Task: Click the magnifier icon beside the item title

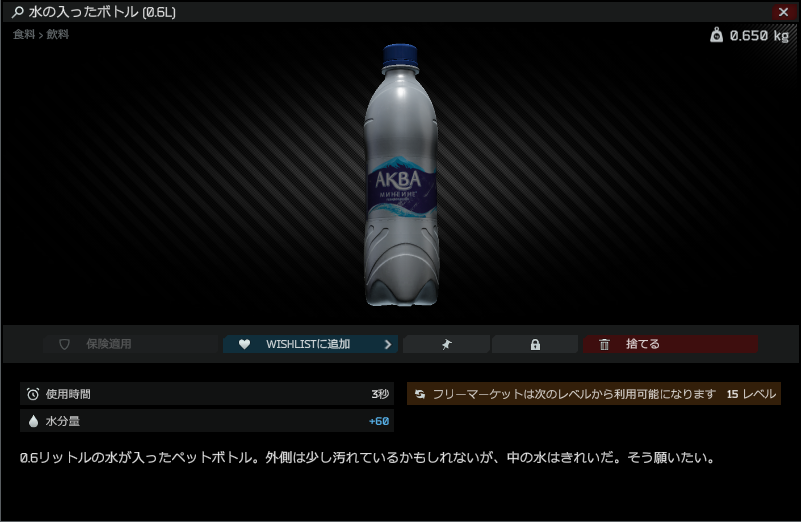Action: point(17,12)
